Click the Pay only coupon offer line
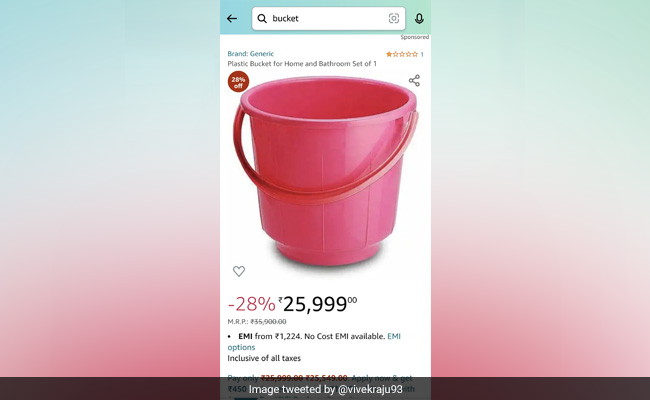This screenshot has width=650, height=400. [x=320, y=378]
